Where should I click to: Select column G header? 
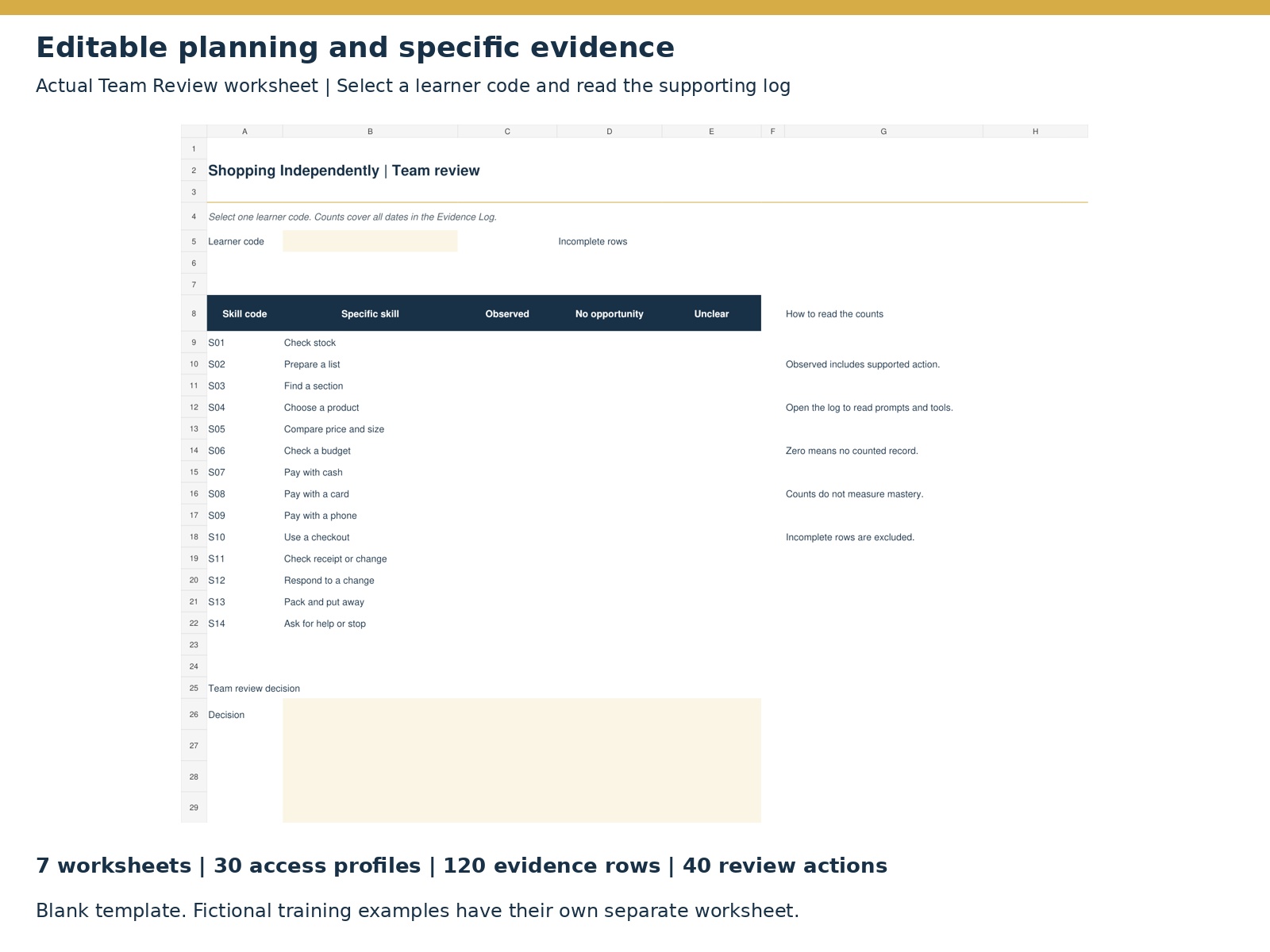point(883,132)
